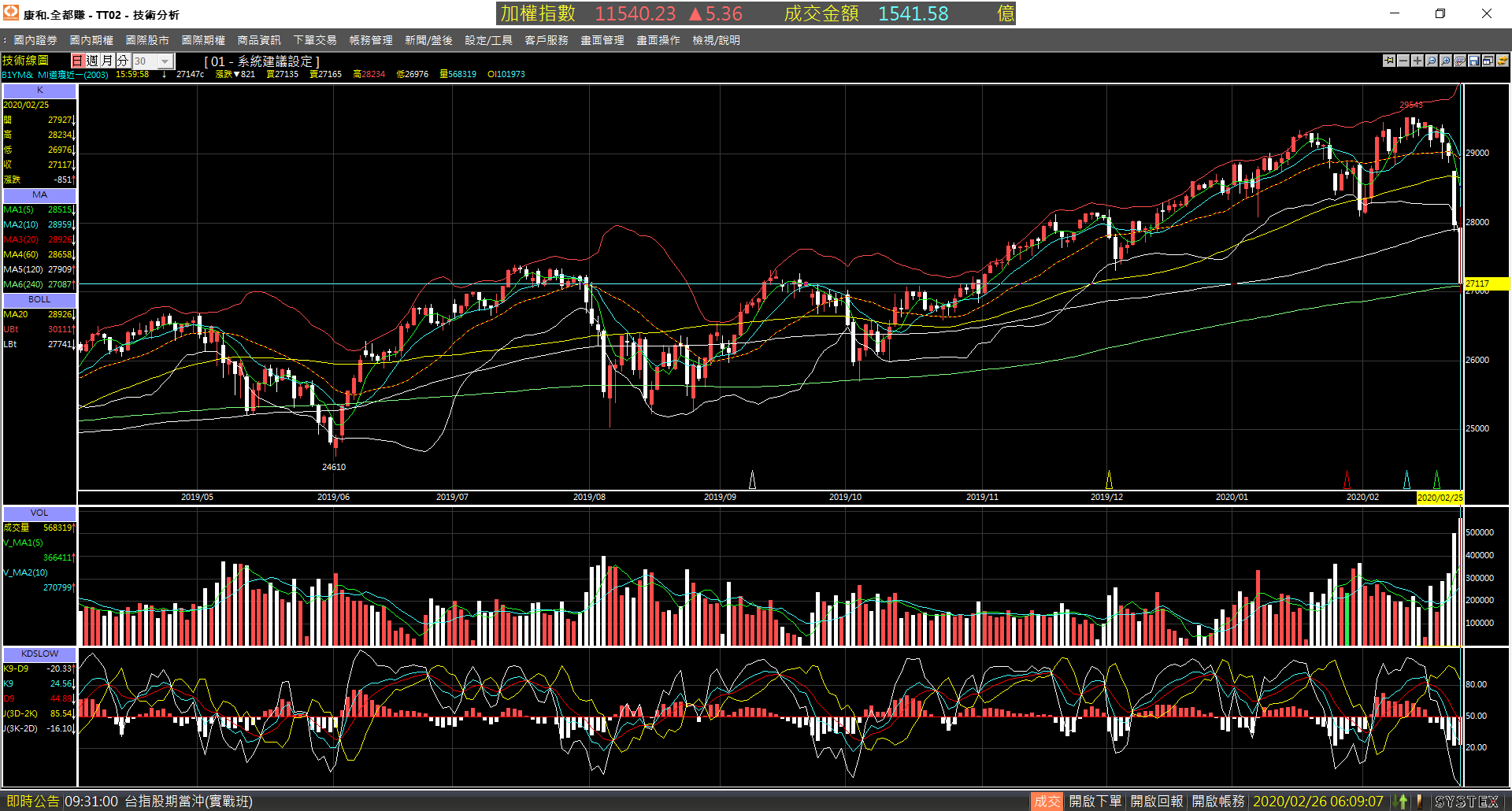The image size is (1512, 811).
Task: Click the 24610 low price label
Action: (334, 467)
